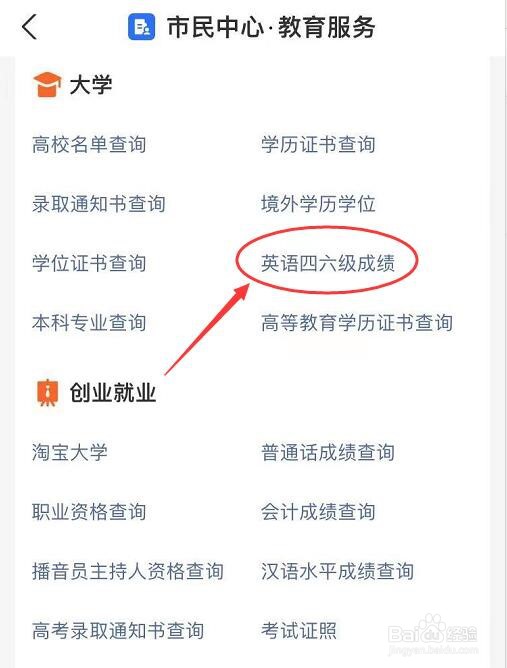Select 学位证书查询
507x668 pixels.
point(89,263)
